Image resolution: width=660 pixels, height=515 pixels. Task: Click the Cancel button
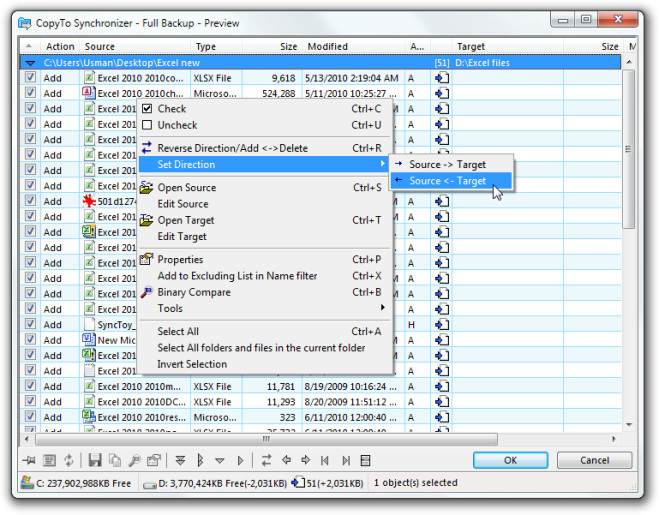click(594, 460)
